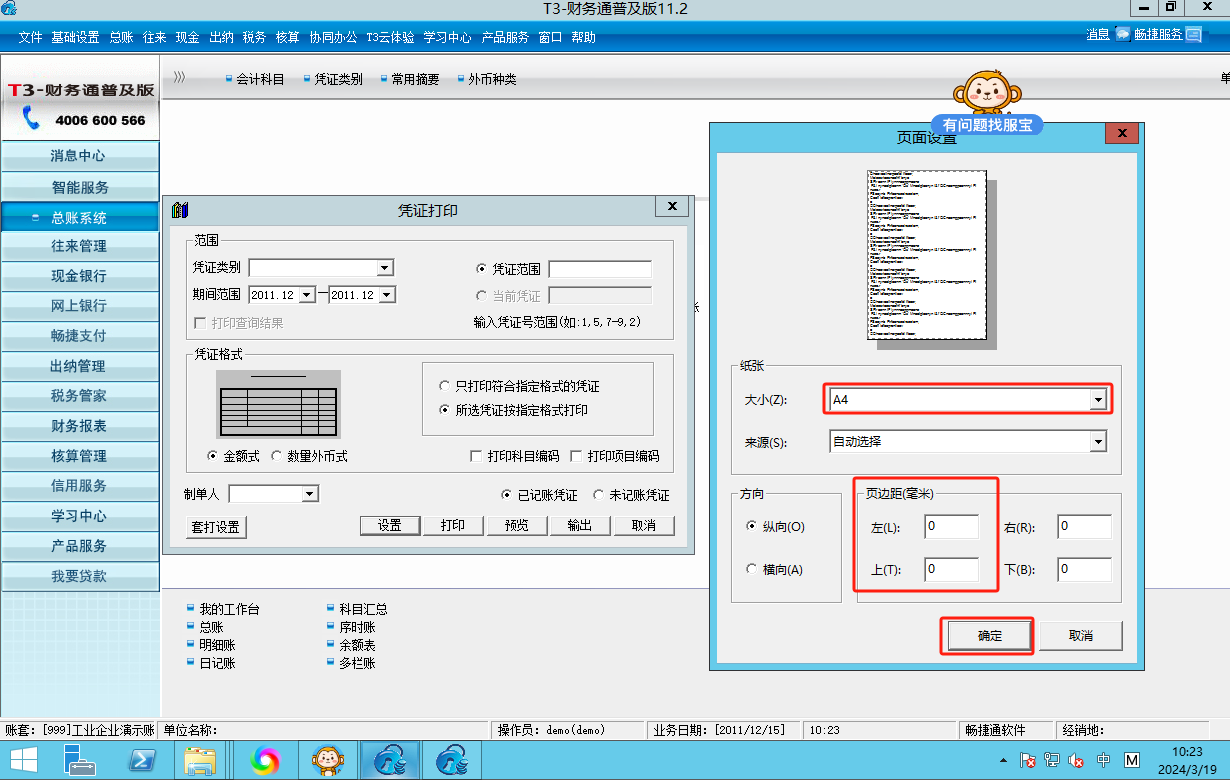1230x780 pixels.
Task: Choose 只打印符合指定格式的凭证 option
Action: 445,386
